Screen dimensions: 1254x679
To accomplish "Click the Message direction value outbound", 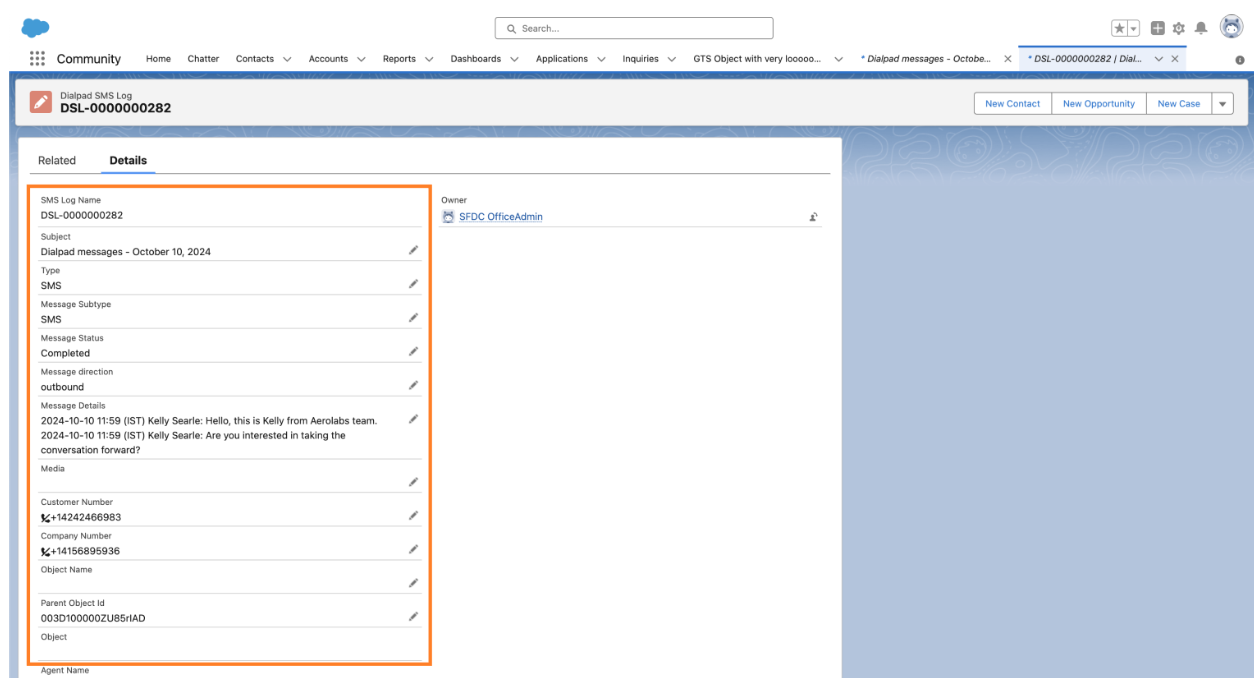I will [62, 387].
